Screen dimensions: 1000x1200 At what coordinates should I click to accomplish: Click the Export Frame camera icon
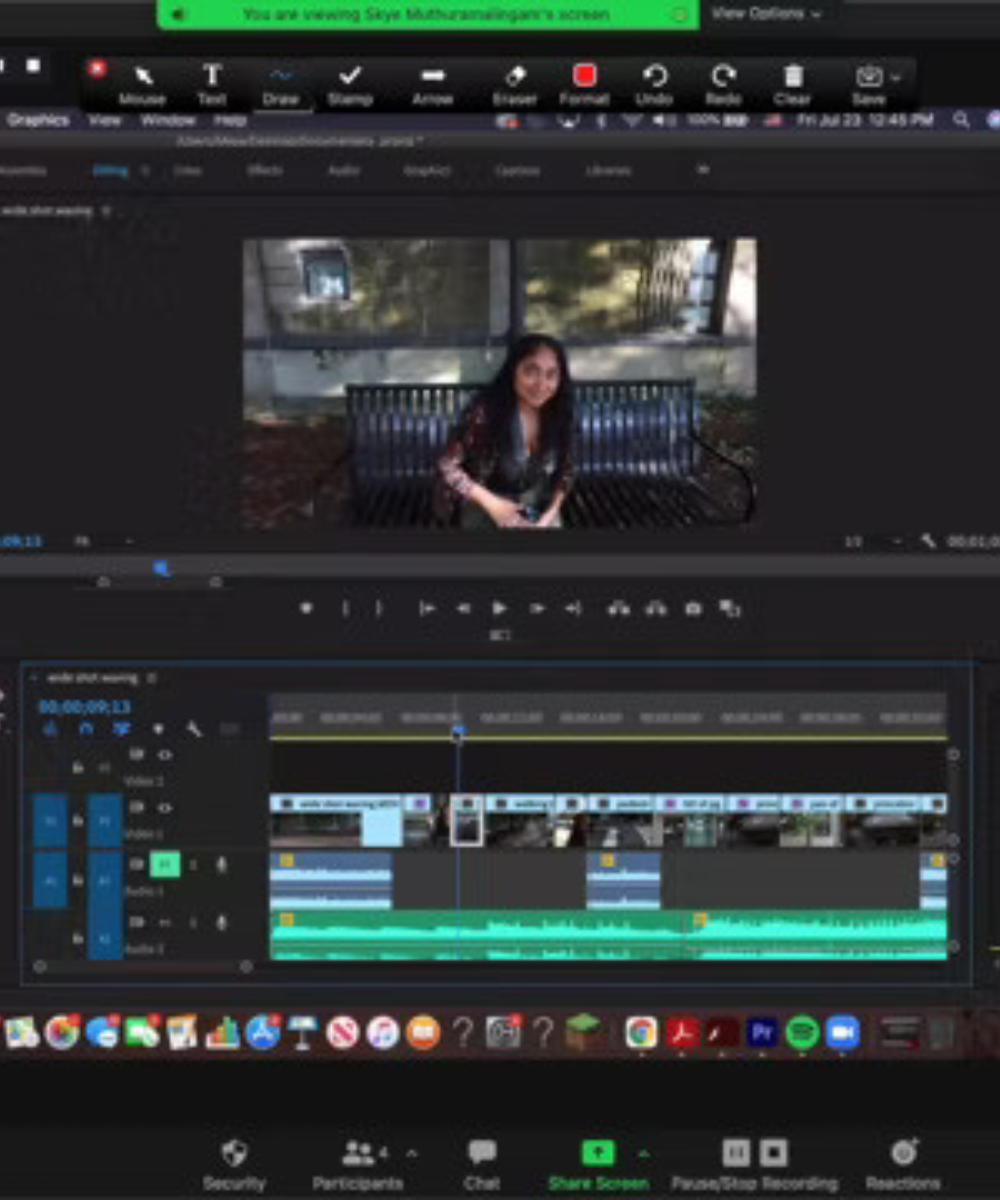pyautogui.click(x=692, y=608)
